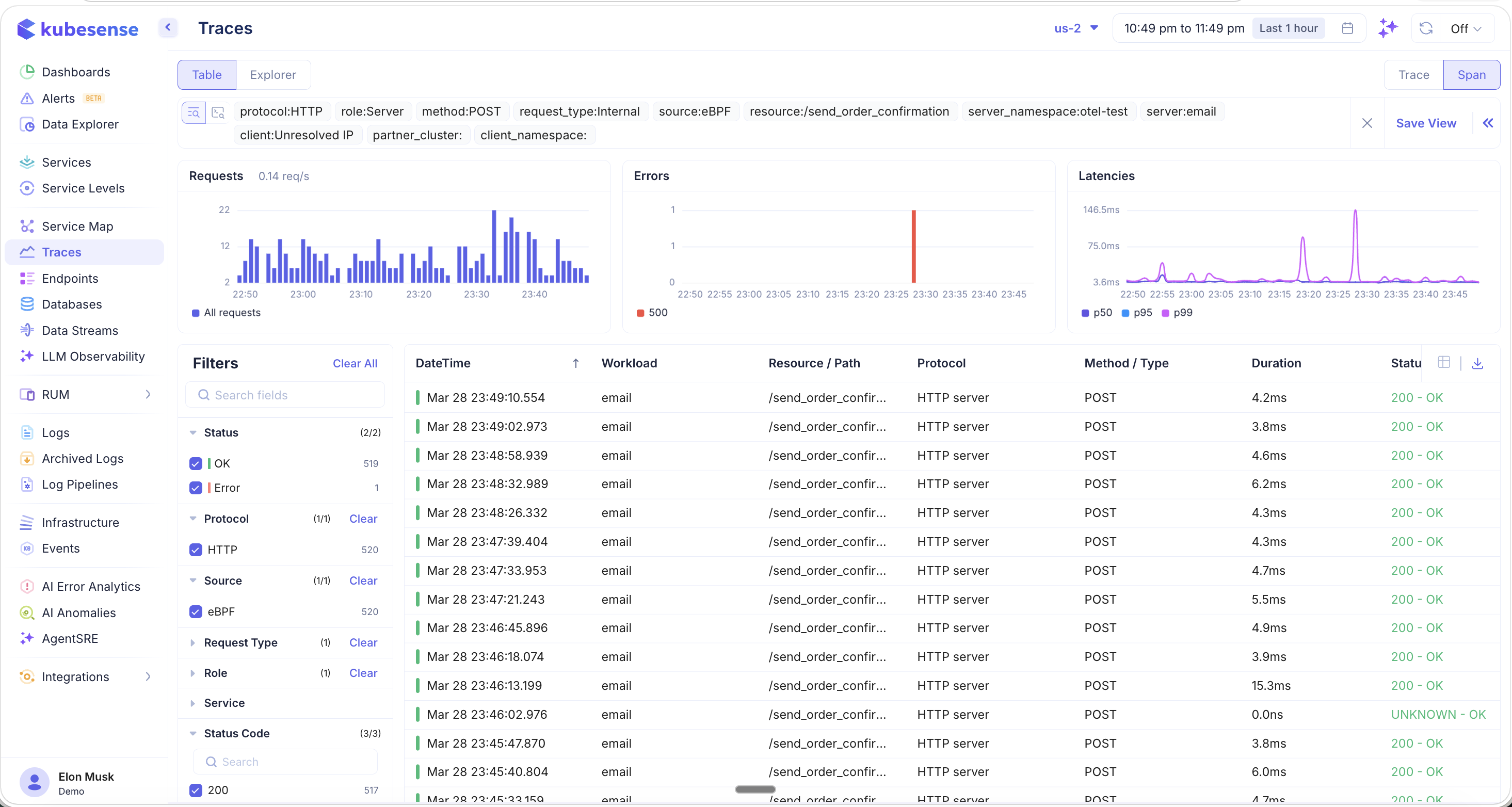Toggle the eBPF source checkbox
The height and width of the screenshot is (807, 1512).
click(x=196, y=611)
